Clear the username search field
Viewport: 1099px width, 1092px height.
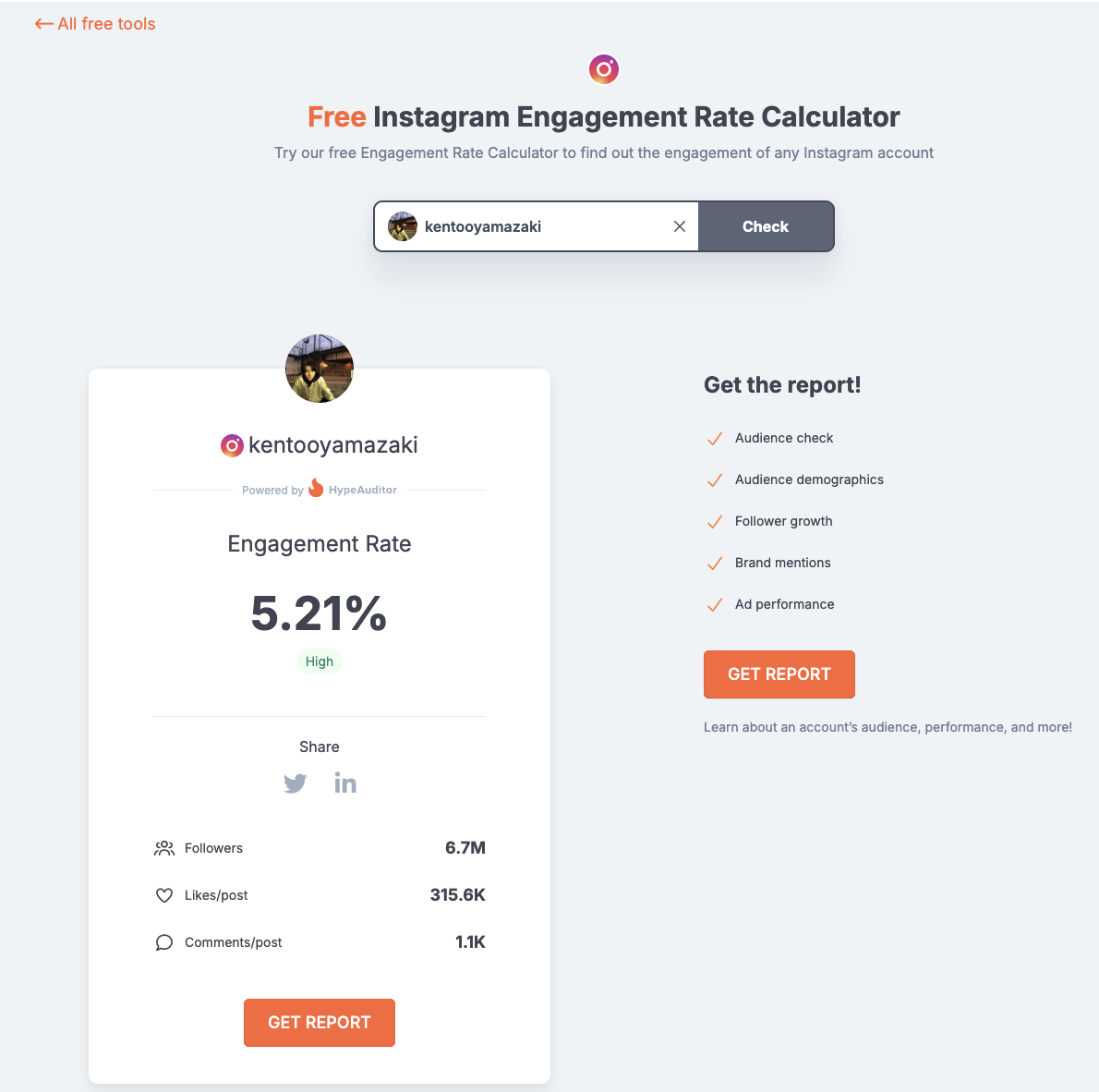pyautogui.click(x=680, y=226)
